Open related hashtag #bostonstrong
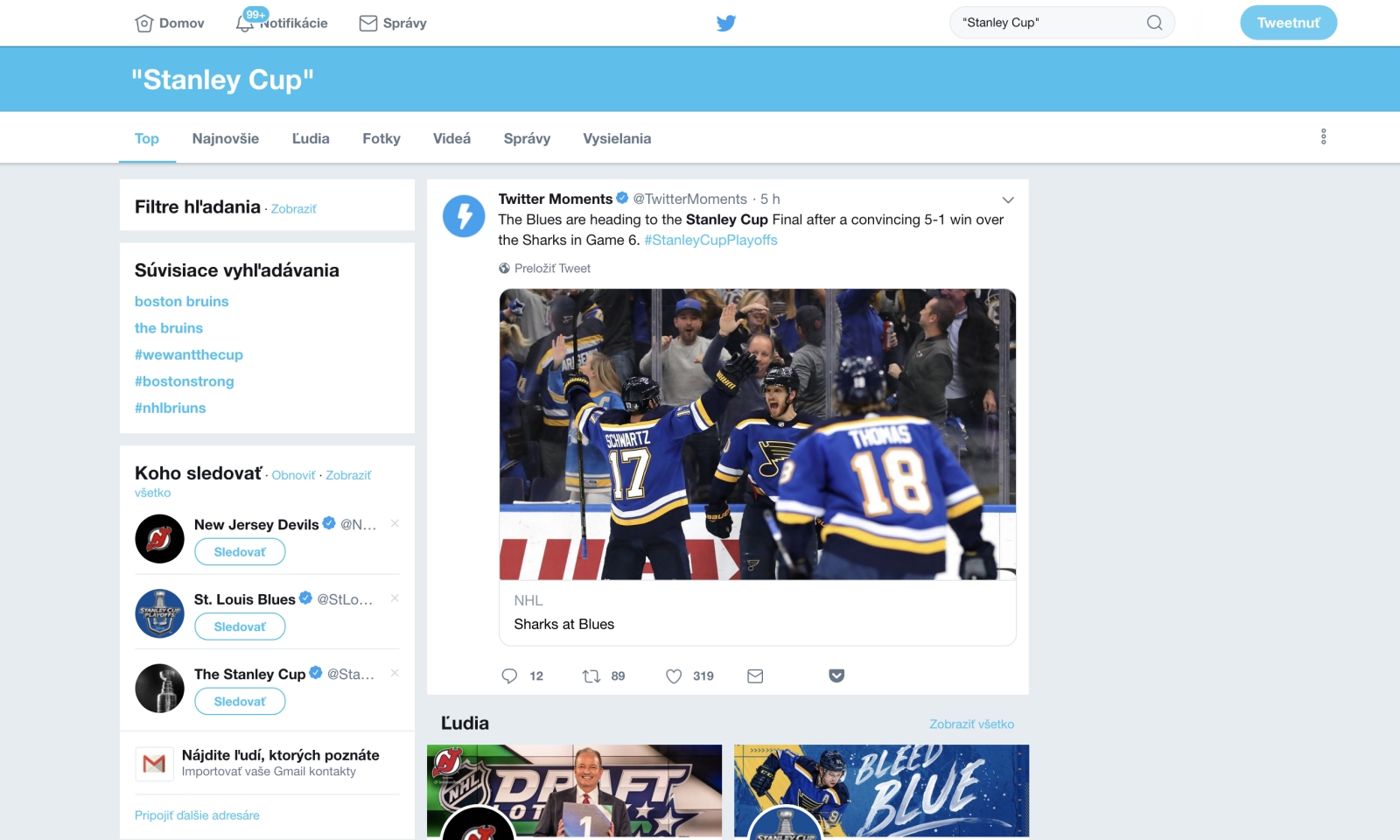 coord(185,381)
